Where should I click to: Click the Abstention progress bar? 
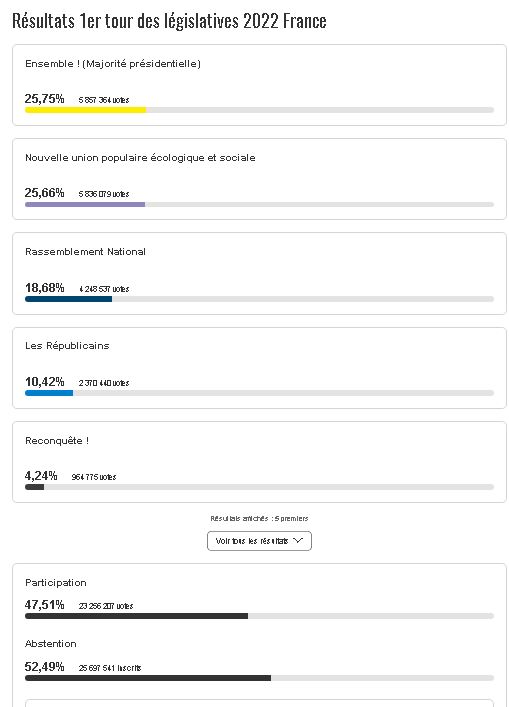click(259, 678)
